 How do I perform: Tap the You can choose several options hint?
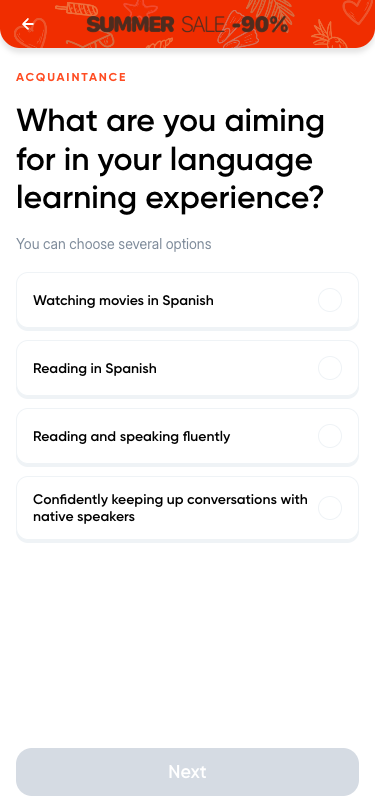[114, 244]
